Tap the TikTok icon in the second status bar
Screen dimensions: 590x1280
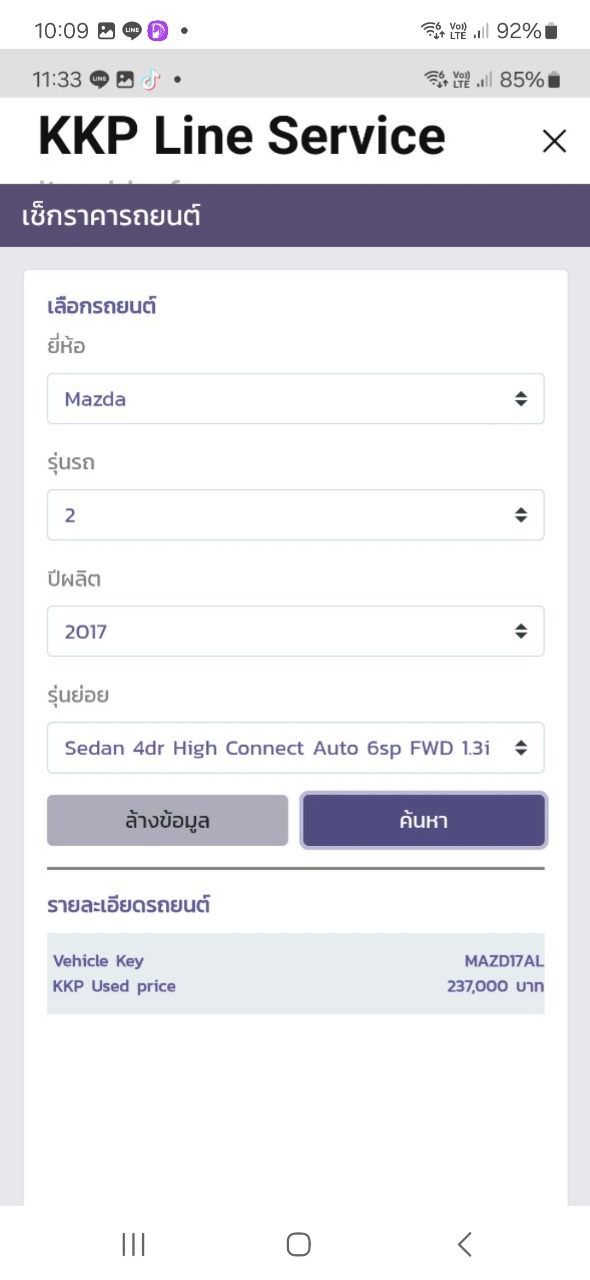(150, 79)
